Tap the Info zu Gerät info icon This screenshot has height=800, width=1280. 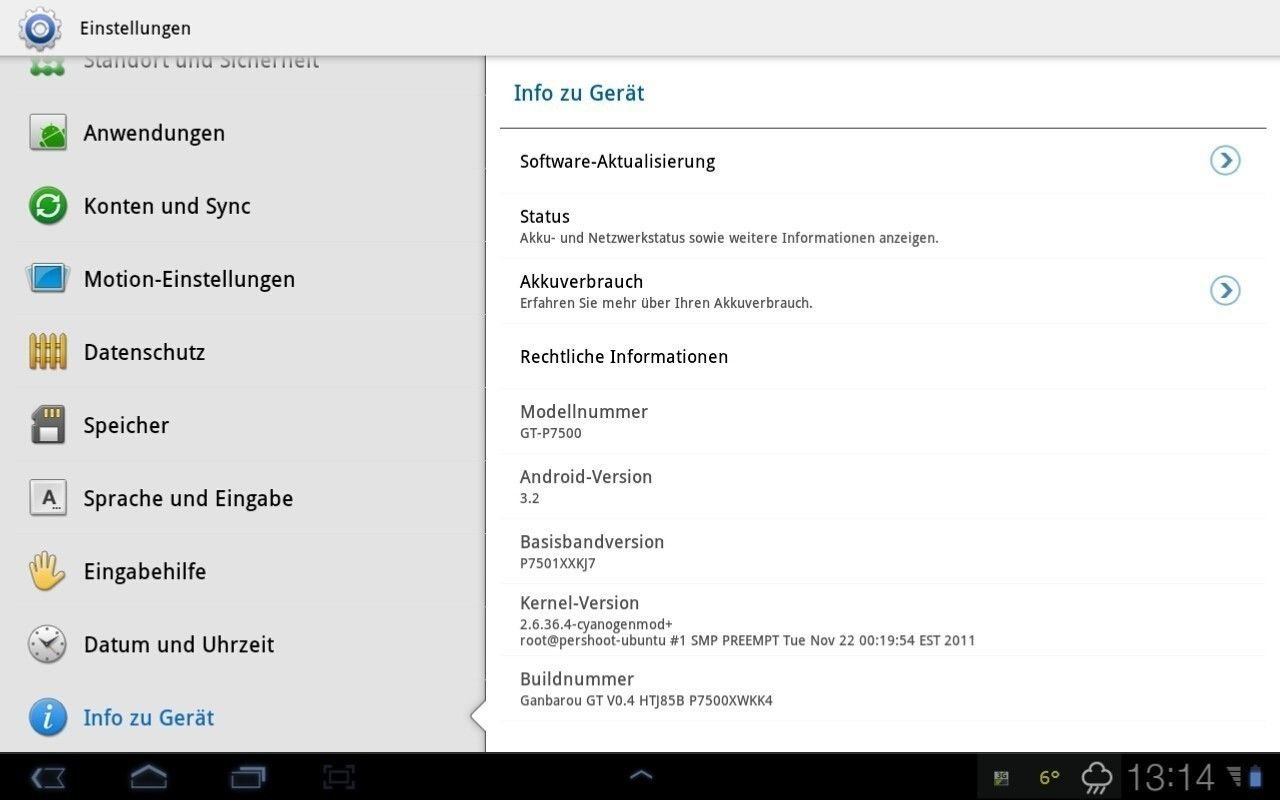pyautogui.click(x=48, y=717)
